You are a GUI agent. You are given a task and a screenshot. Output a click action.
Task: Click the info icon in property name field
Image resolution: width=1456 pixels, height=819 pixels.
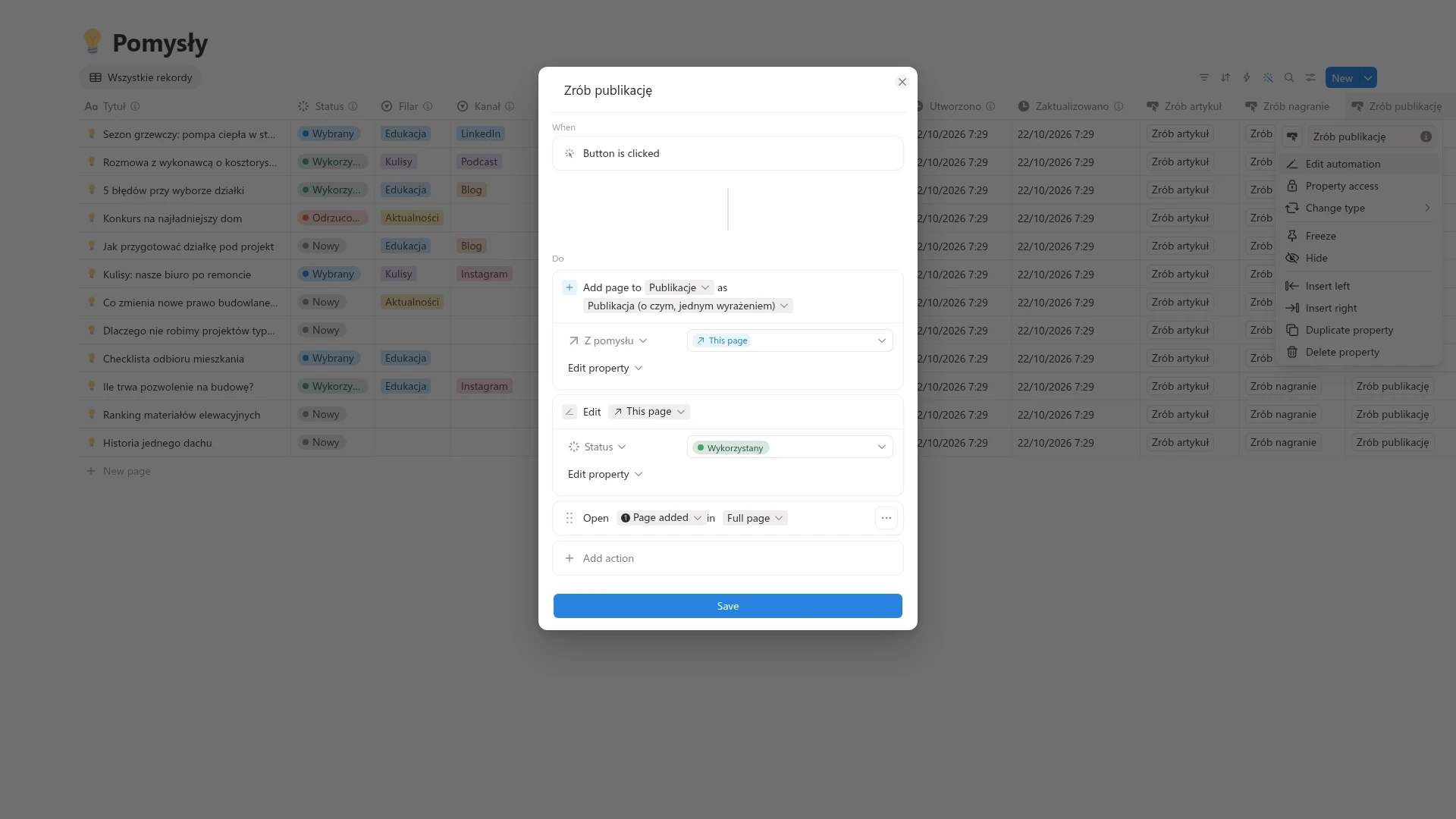pos(1426,136)
